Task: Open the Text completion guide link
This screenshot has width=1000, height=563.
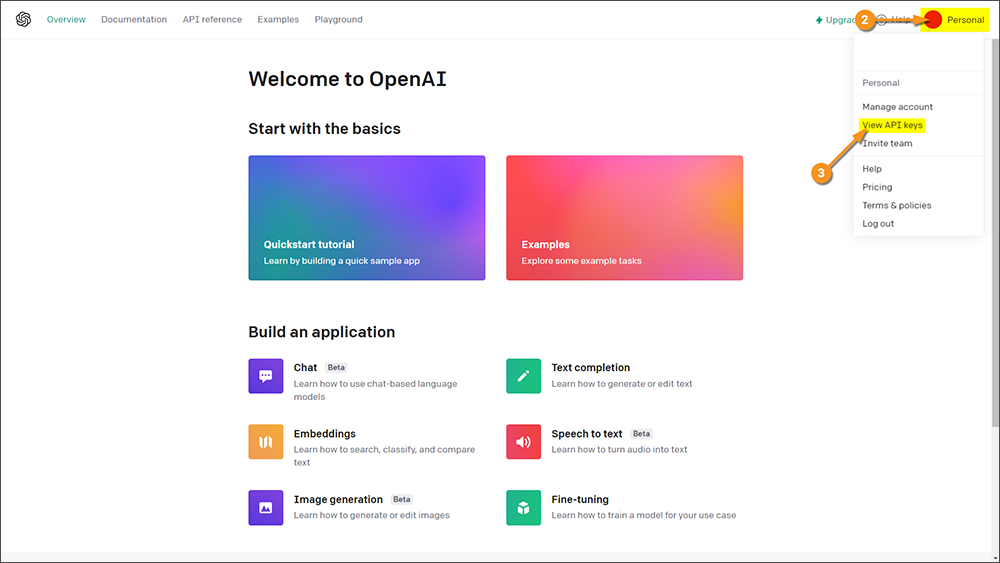Action: click(591, 368)
